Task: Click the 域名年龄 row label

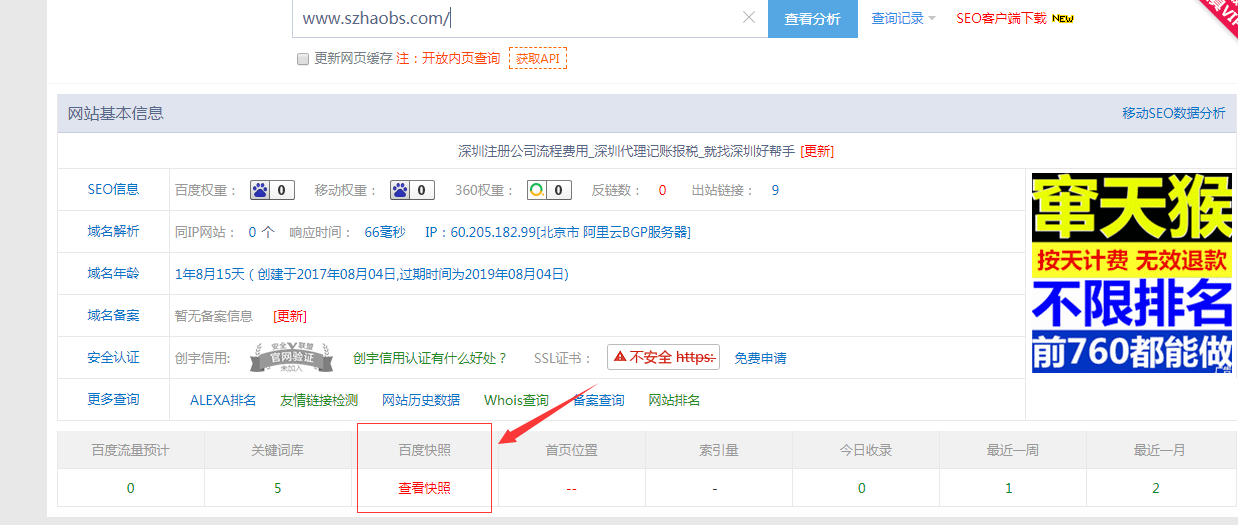Action: coord(113,273)
